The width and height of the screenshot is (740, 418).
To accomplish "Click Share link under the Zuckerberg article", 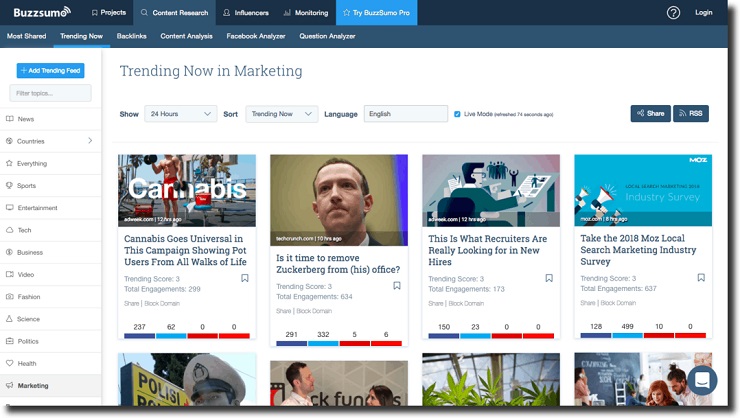I will pyautogui.click(x=284, y=311).
